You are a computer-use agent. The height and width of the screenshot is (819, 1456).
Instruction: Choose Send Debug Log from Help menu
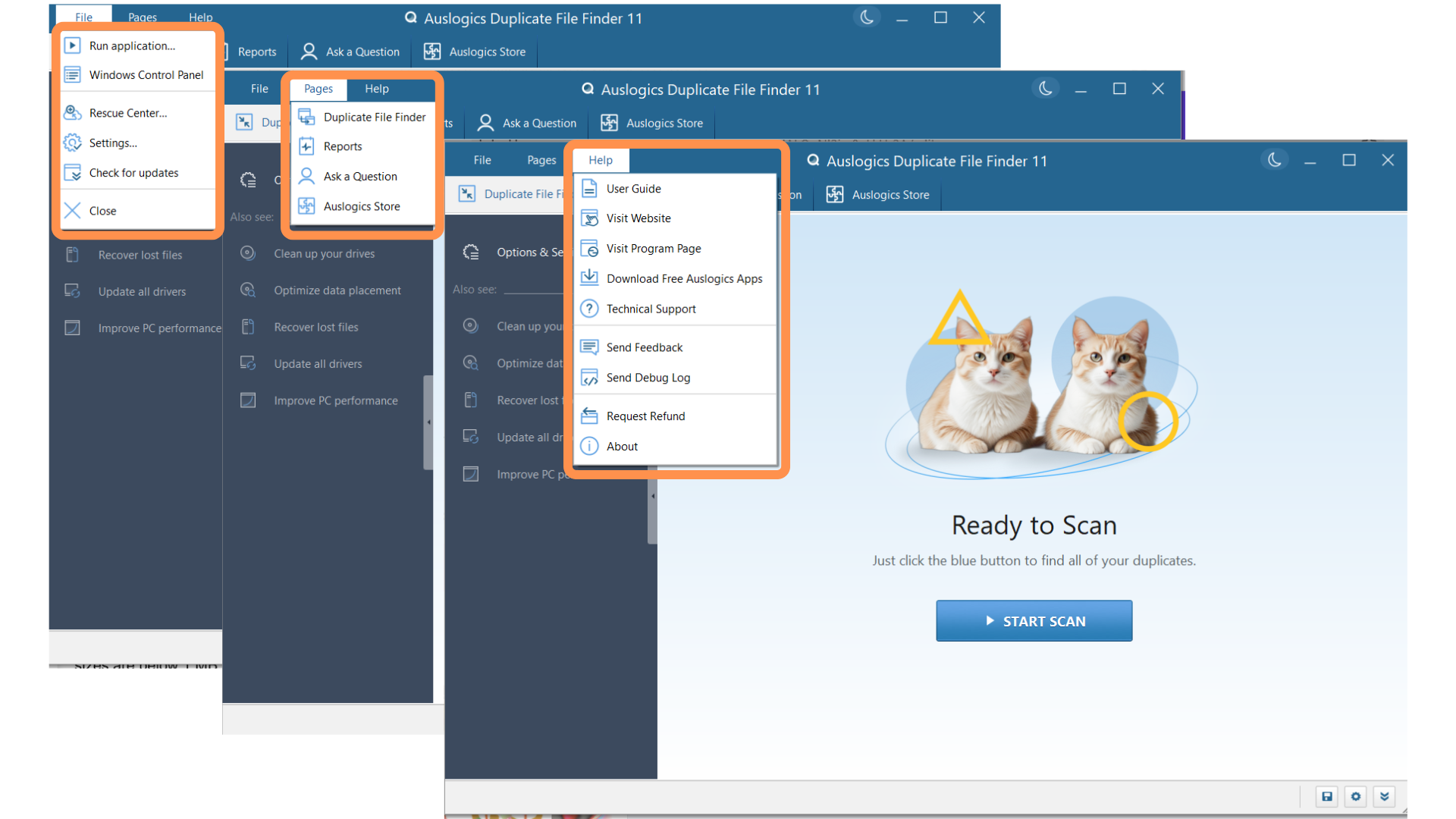click(x=648, y=378)
